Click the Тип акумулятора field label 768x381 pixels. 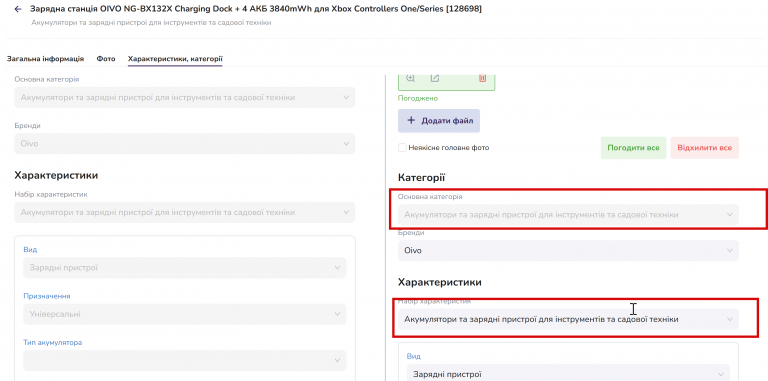pos(52,342)
